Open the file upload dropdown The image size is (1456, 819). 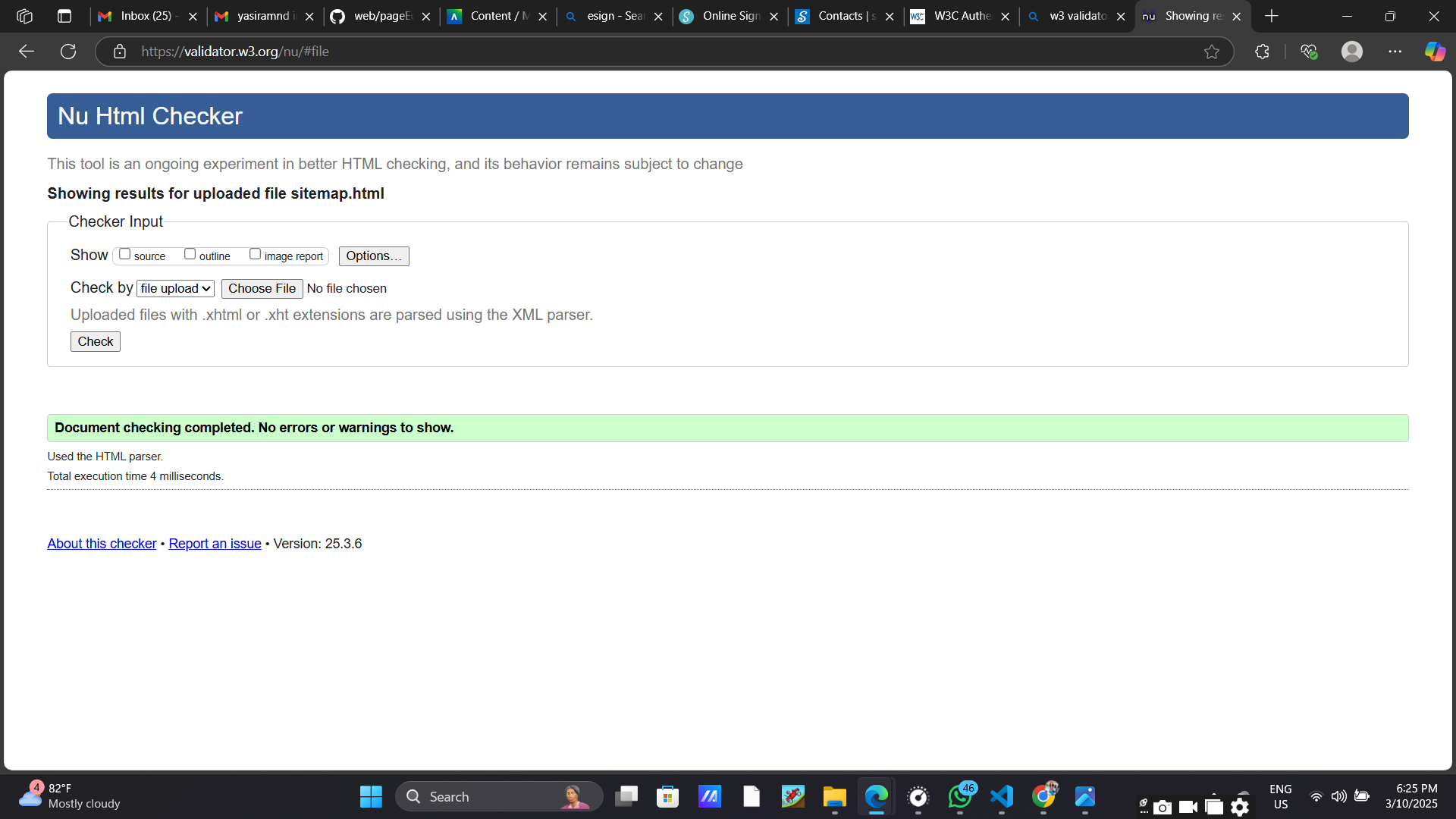coord(175,289)
